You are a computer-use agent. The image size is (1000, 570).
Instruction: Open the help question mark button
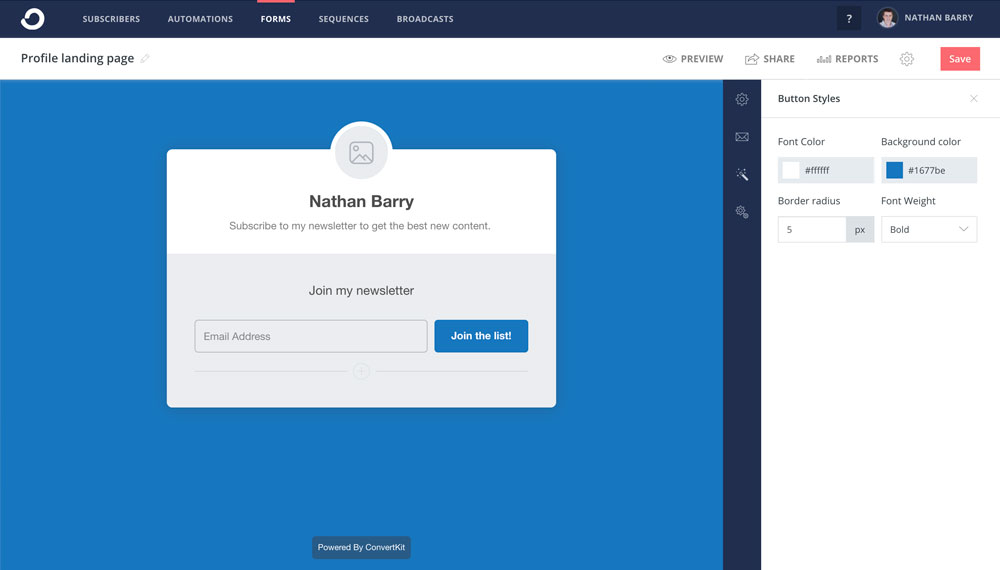[849, 18]
